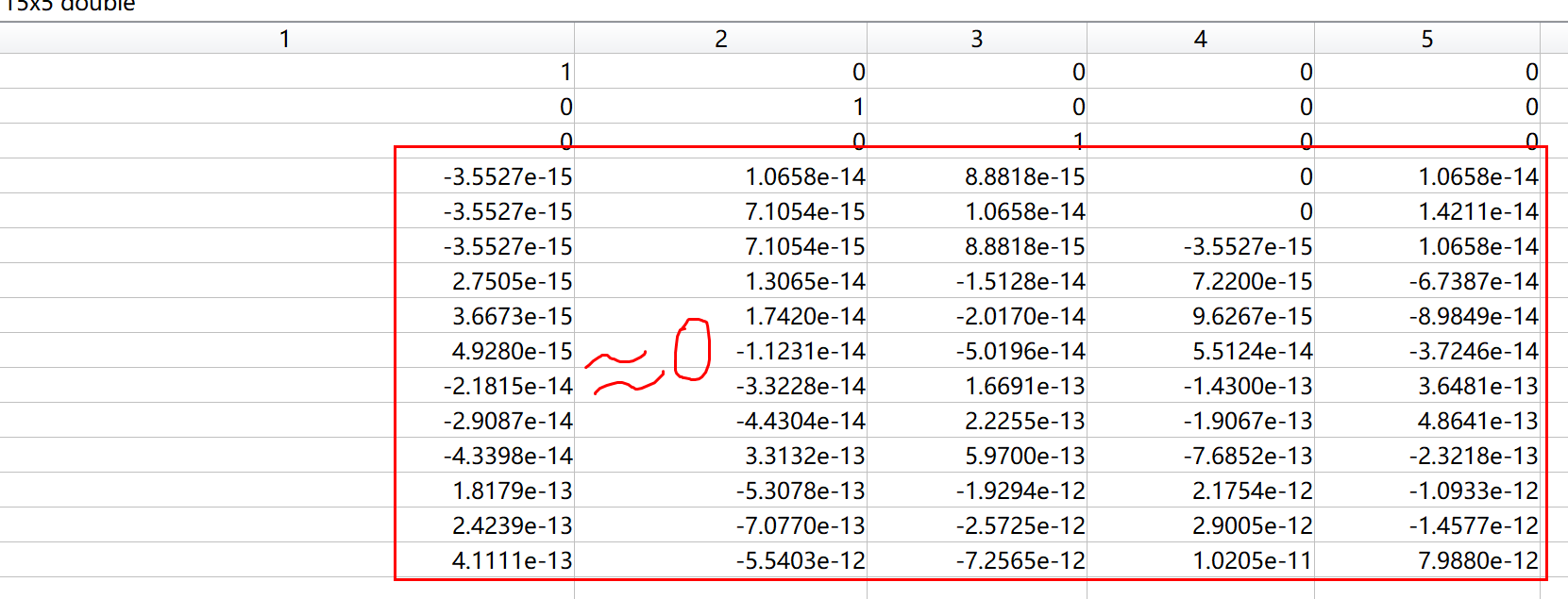
Task: Select cell containing -5.5403e-12
Action: [x=720, y=560]
